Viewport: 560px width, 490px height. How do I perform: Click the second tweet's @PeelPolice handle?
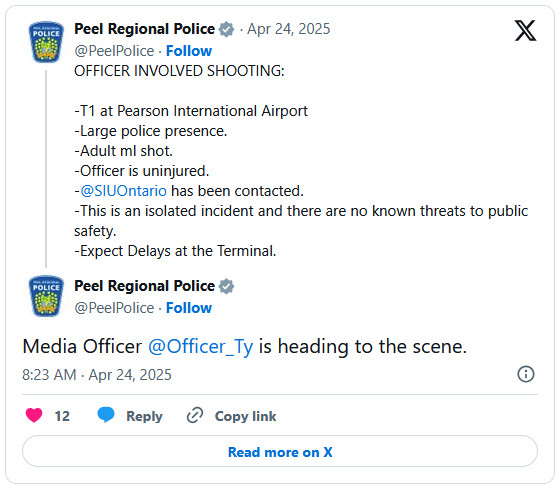click(x=114, y=308)
